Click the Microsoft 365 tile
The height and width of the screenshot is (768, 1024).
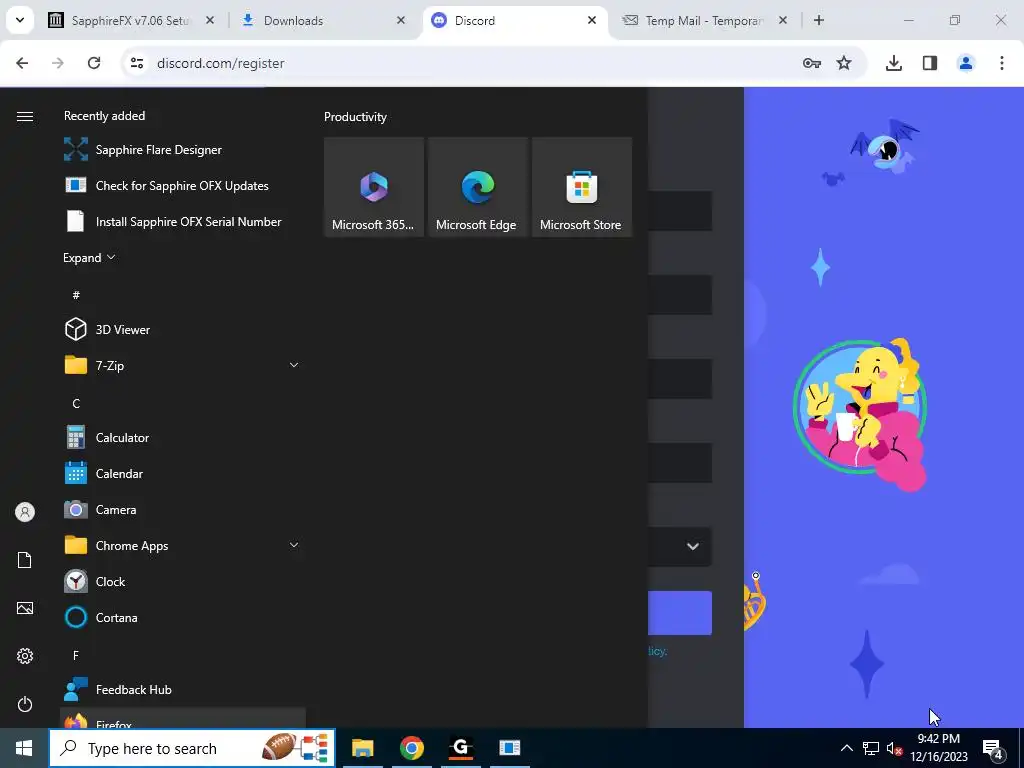[374, 187]
